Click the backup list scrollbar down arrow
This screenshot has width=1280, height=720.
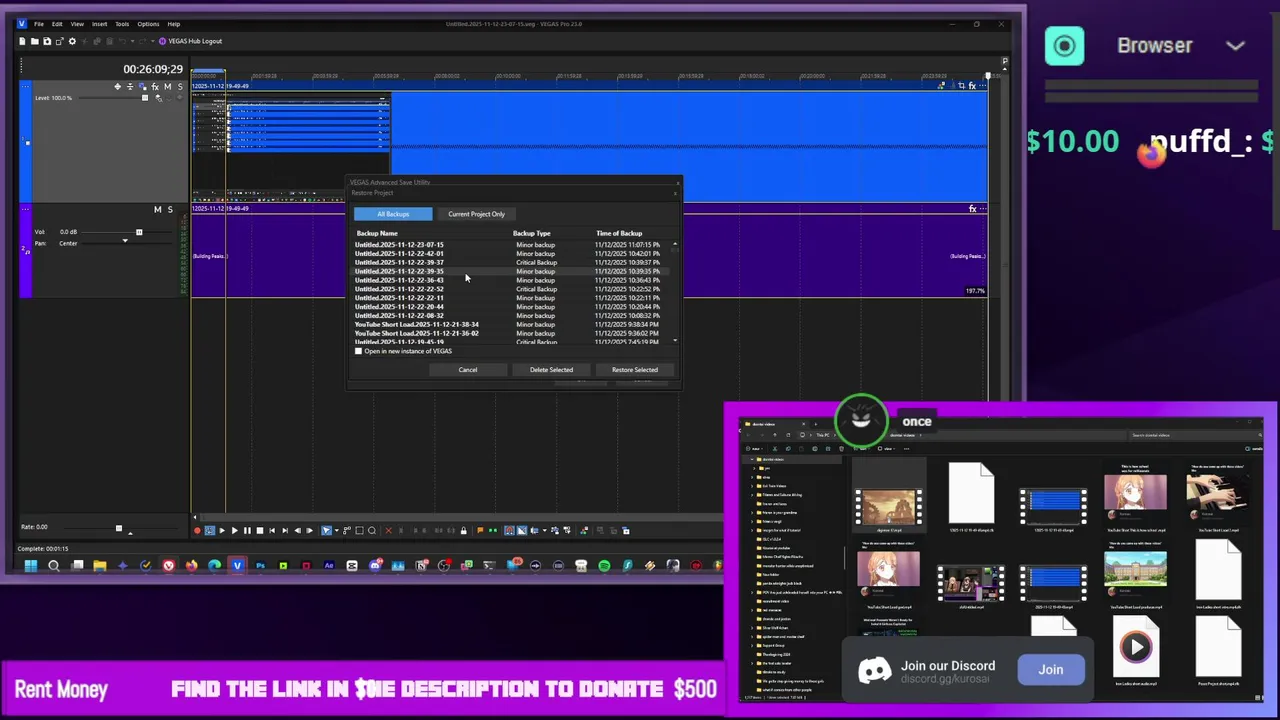pos(675,340)
